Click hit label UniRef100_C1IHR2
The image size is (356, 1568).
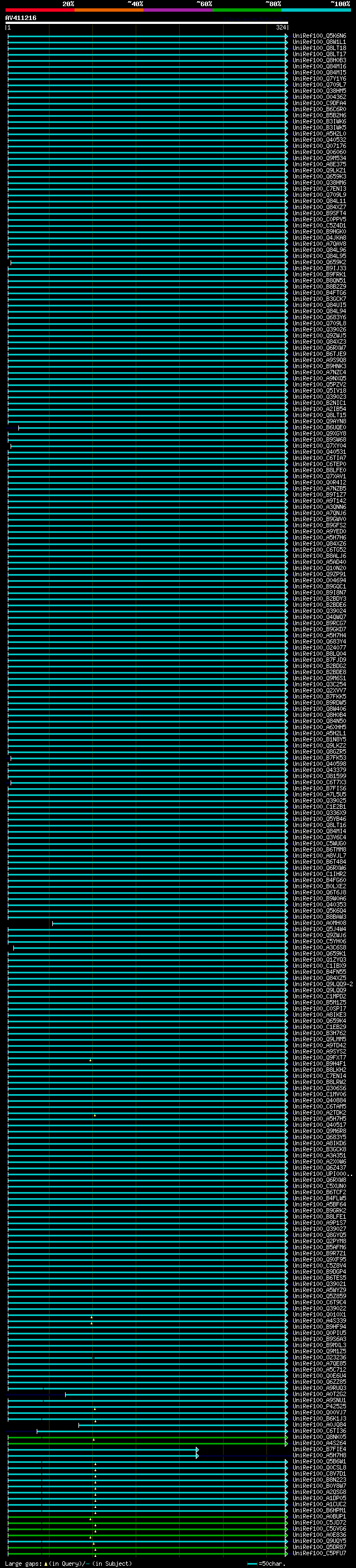point(319,873)
